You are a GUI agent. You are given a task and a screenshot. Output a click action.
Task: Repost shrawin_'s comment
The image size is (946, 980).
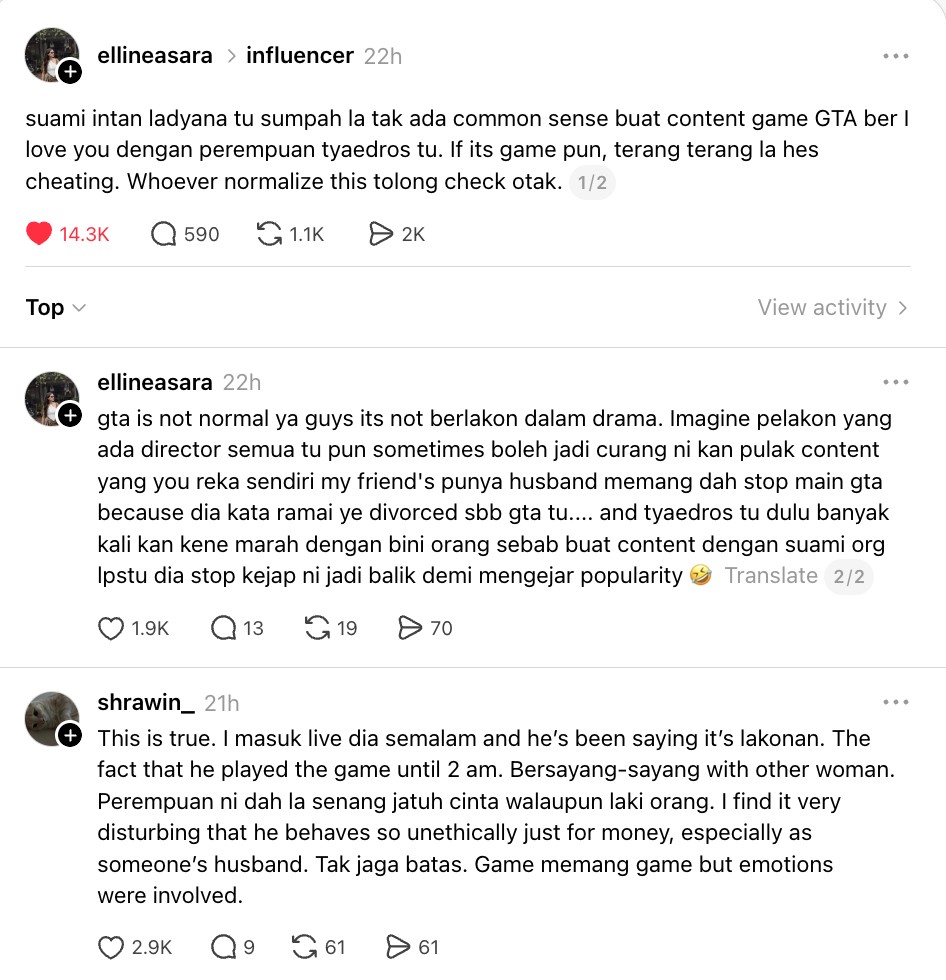304,947
